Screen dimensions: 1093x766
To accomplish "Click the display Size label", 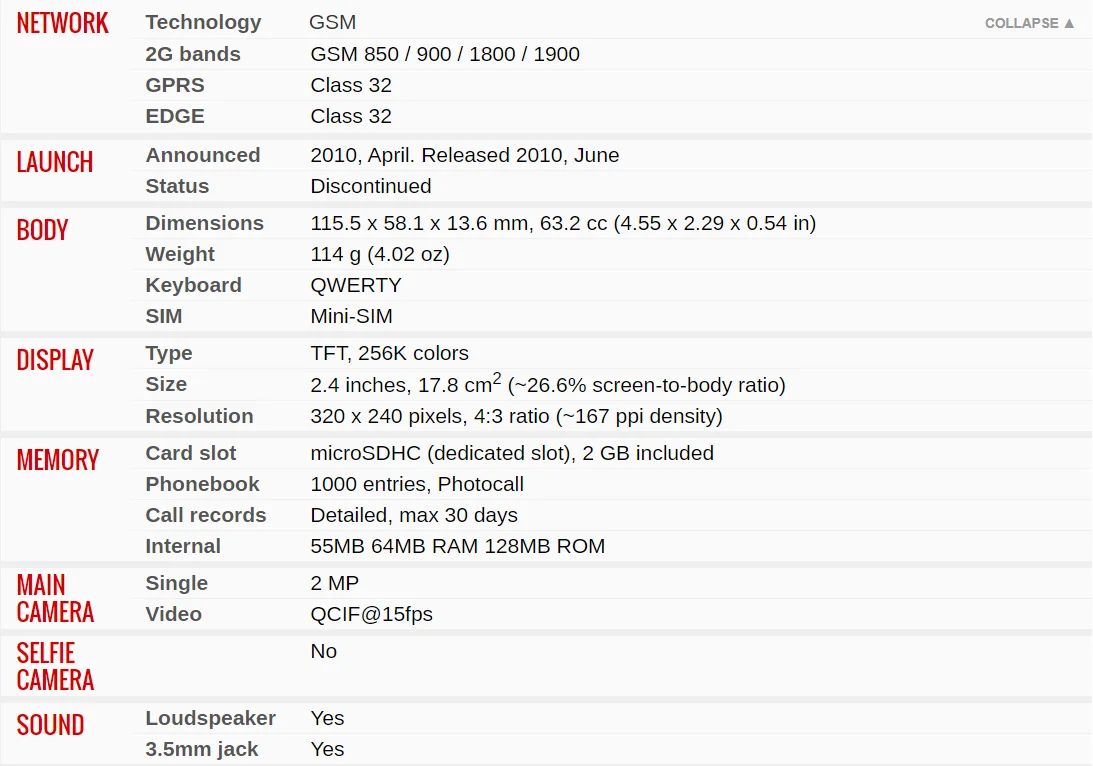I will point(166,384).
